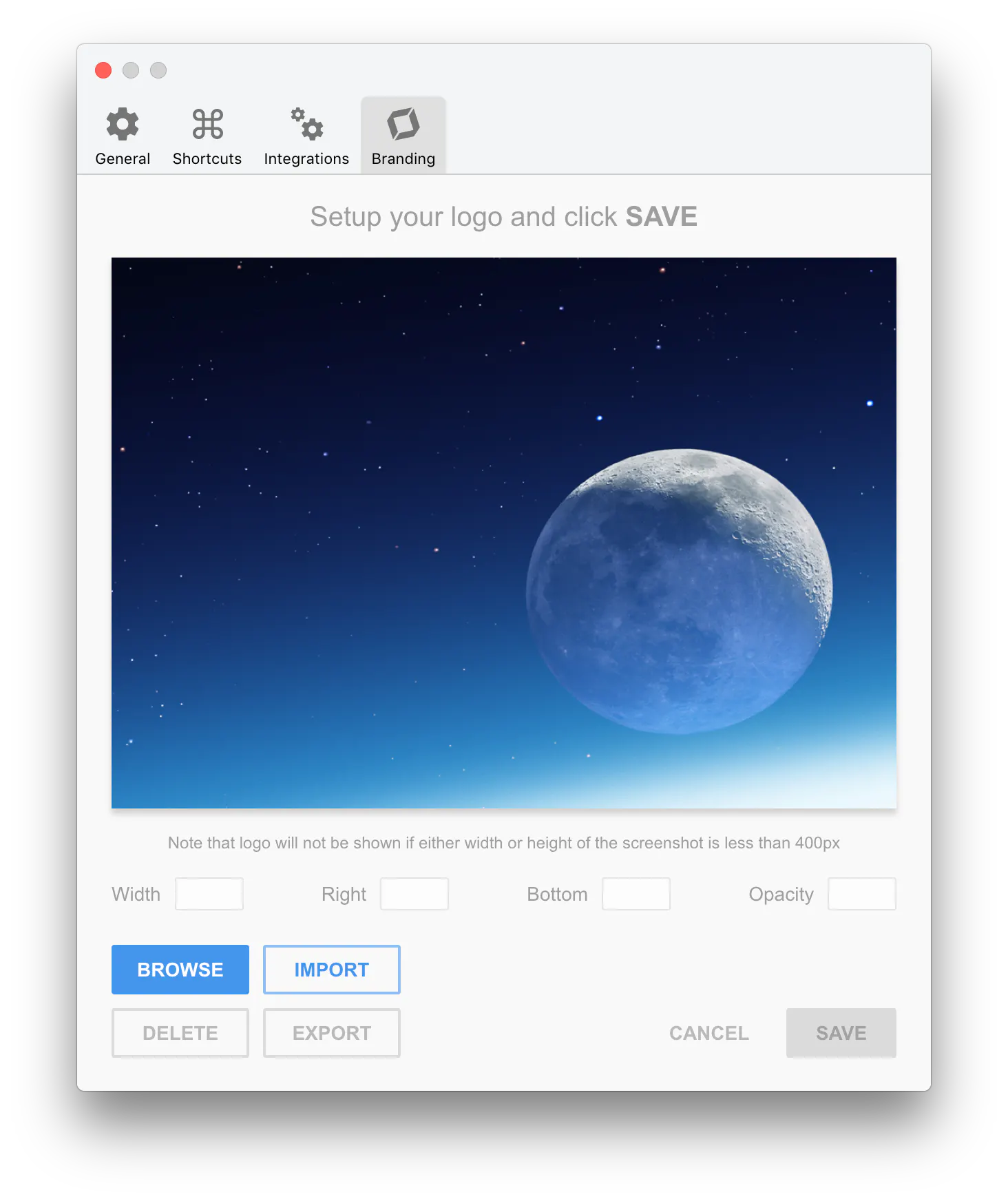Select the Branding tab
1008x1201 pixels.
pyautogui.click(x=403, y=136)
